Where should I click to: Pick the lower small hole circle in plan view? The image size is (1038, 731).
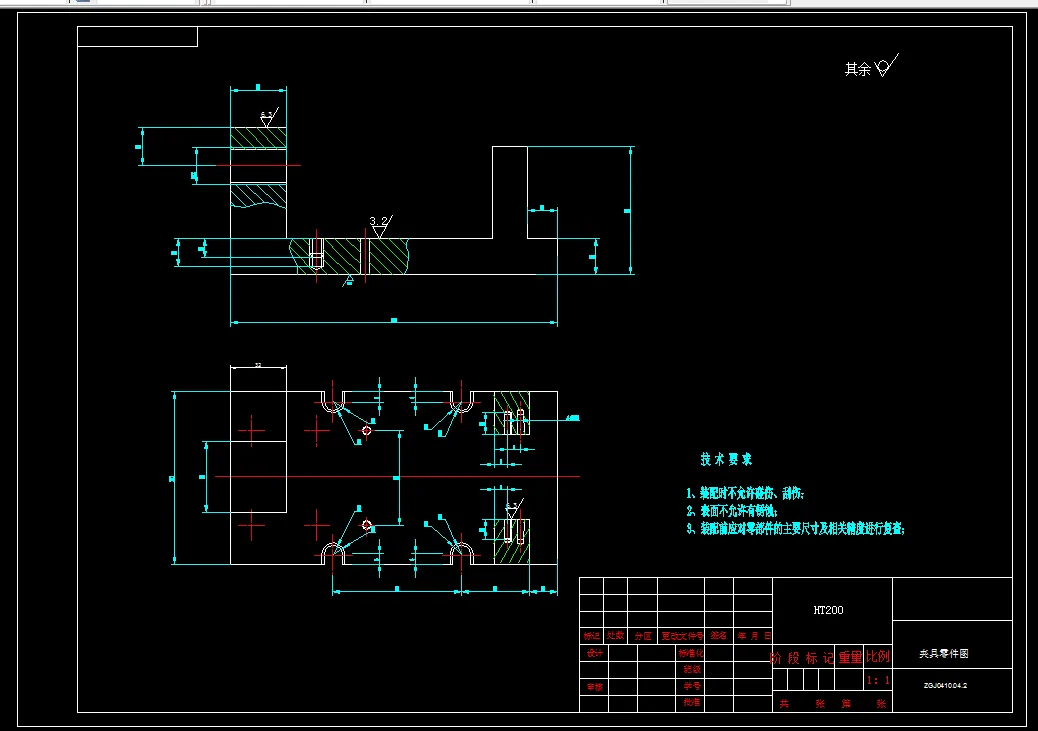click(367, 526)
